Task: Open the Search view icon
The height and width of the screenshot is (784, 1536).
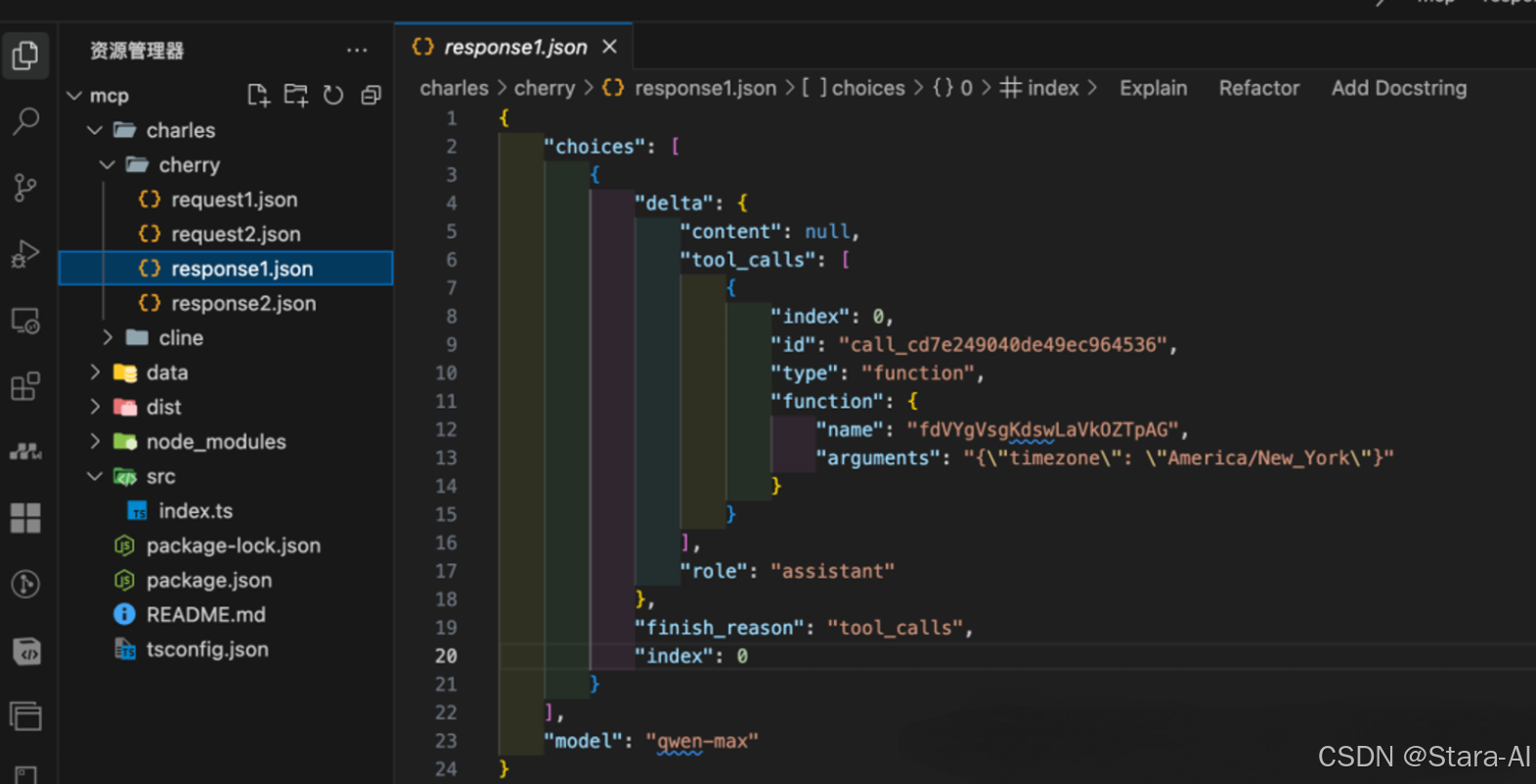Action: [25, 121]
